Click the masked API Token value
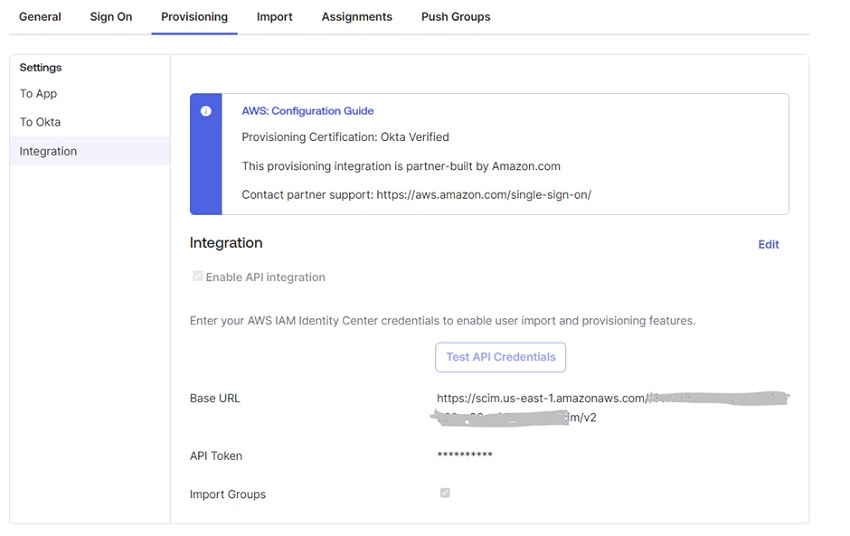Screen dimensions: 850x536 pyautogui.click(x=465, y=455)
